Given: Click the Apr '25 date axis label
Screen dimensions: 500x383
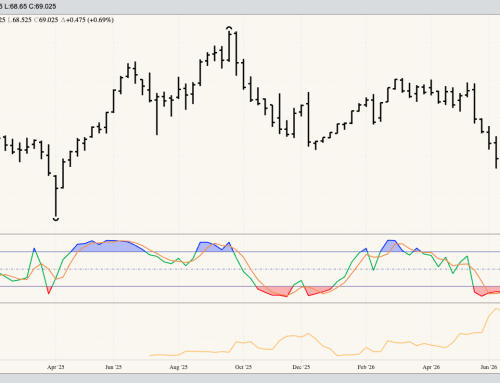Looking at the screenshot, I should pos(56,367).
